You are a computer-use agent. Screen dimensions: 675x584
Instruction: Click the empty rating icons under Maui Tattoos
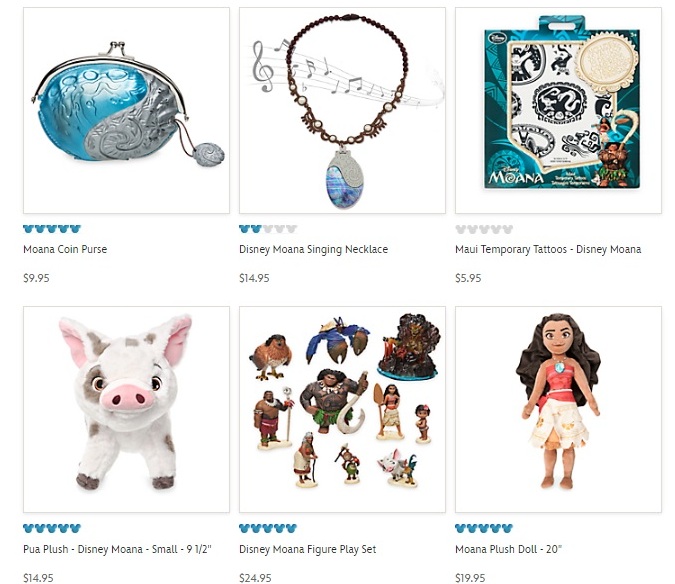click(x=484, y=229)
